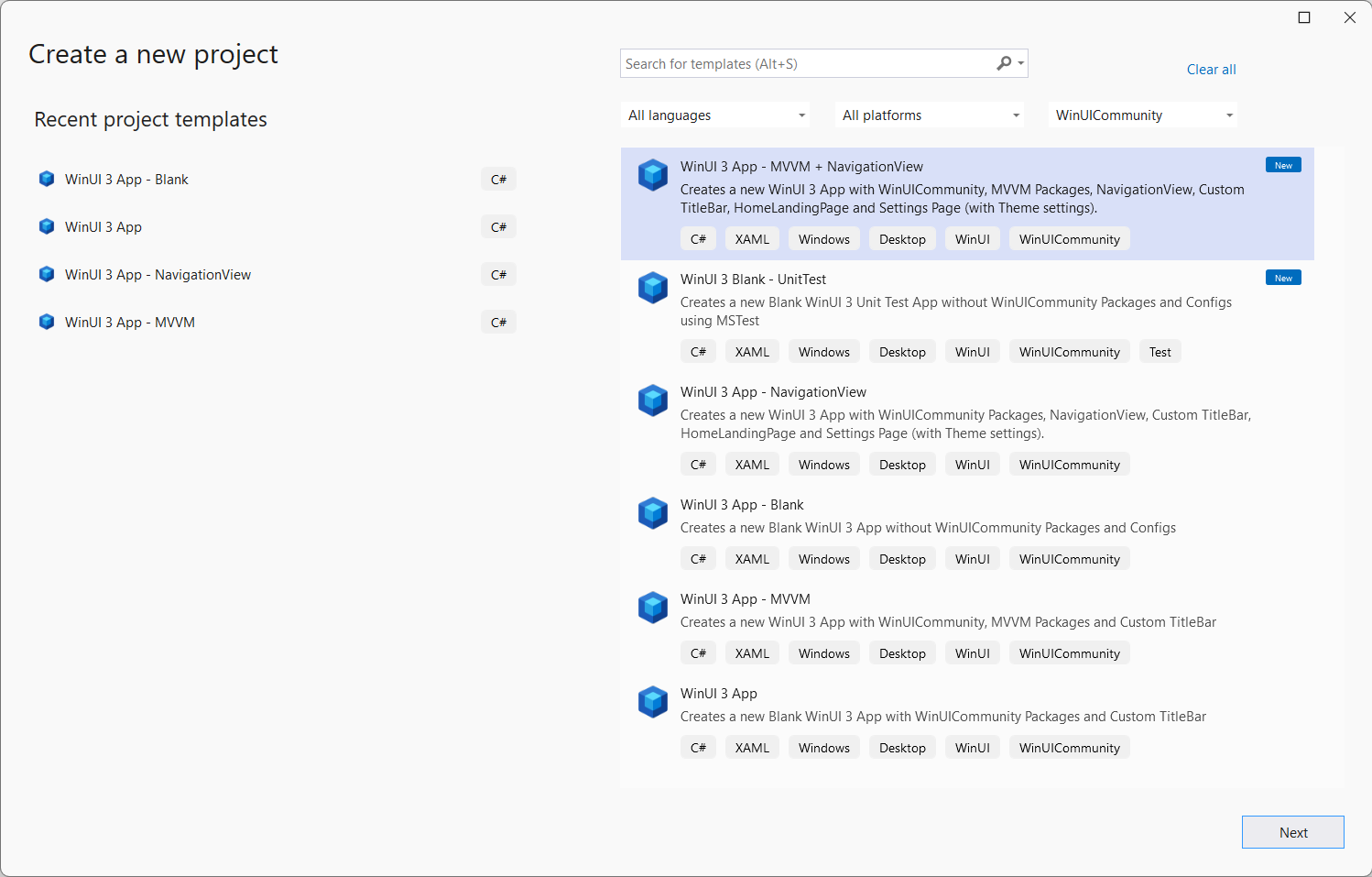The height and width of the screenshot is (877, 1372).
Task: Select WinUI 3 App - NavigationView in template list
Action: point(773,392)
